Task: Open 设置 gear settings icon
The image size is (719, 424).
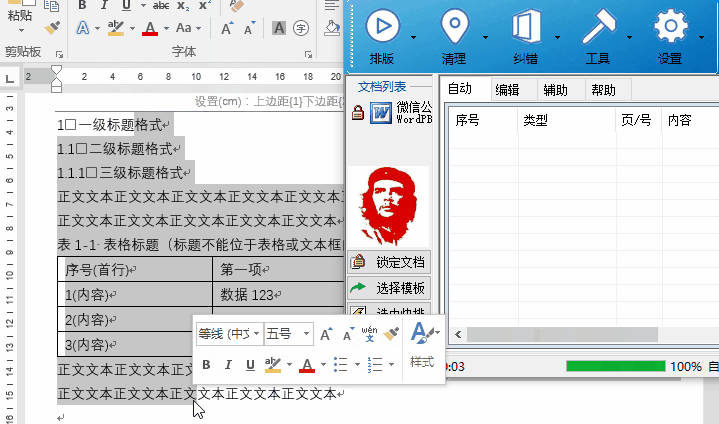Action: (x=671, y=27)
